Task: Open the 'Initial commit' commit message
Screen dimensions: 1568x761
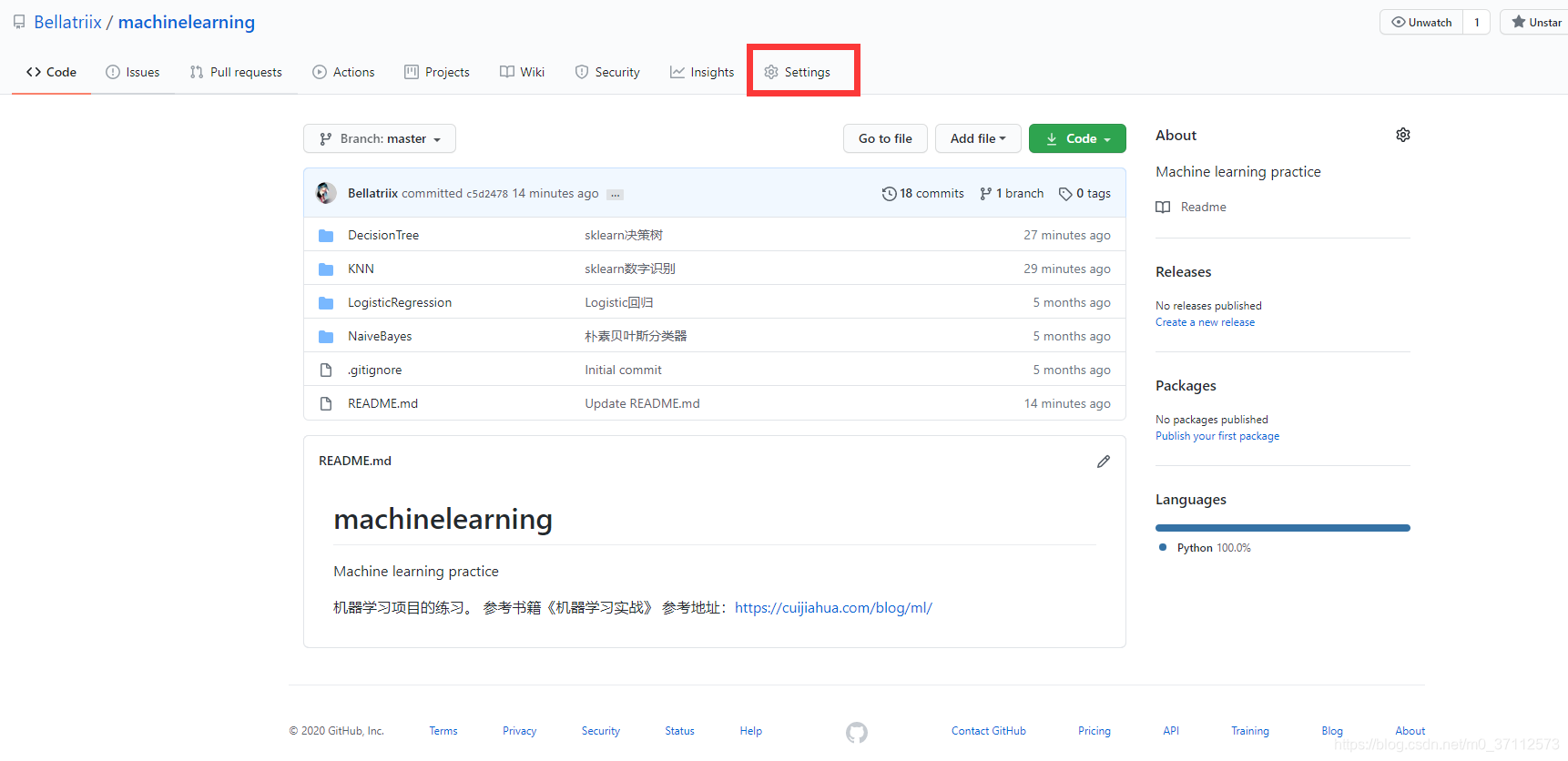Action: coord(623,370)
